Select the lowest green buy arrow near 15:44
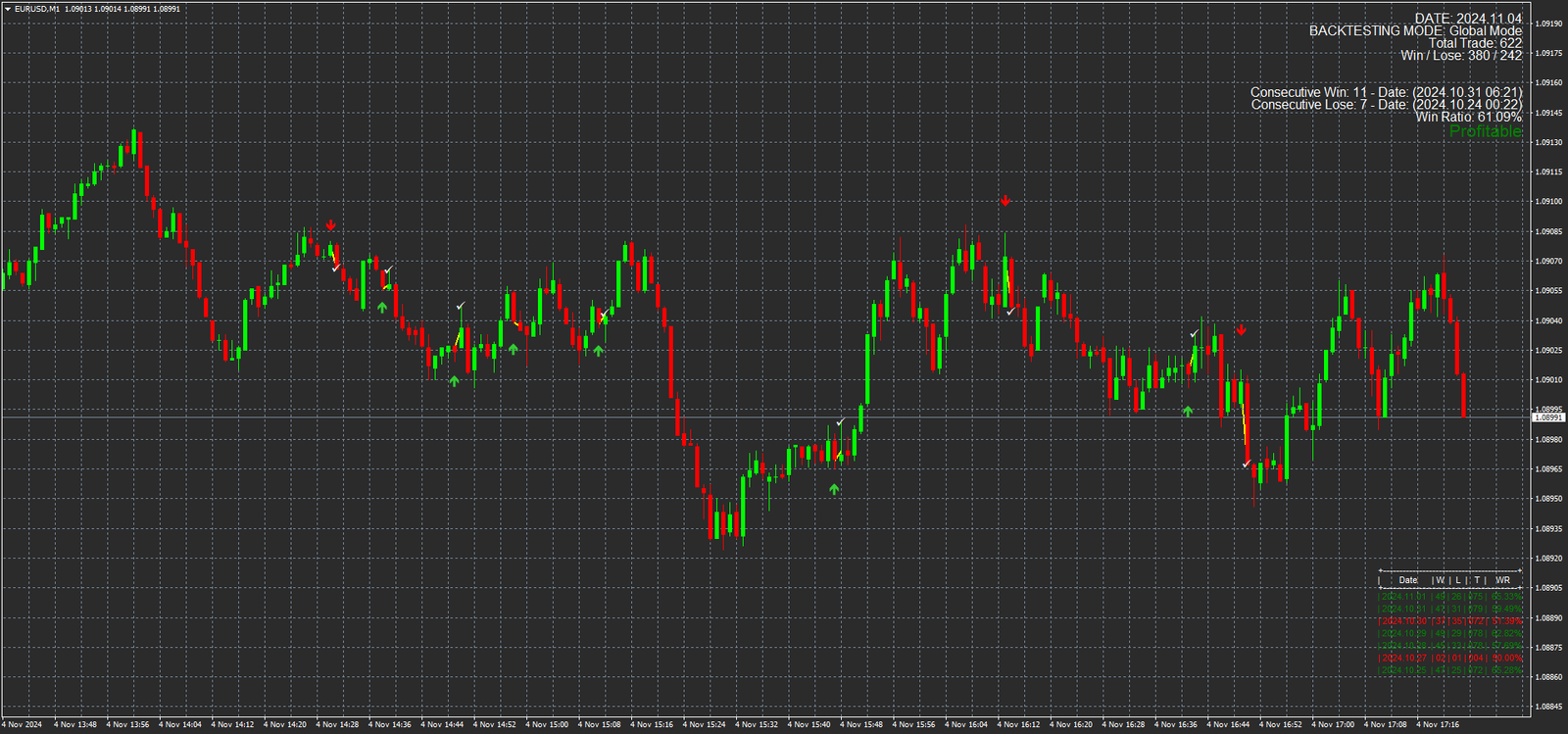 pyautogui.click(x=834, y=489)
